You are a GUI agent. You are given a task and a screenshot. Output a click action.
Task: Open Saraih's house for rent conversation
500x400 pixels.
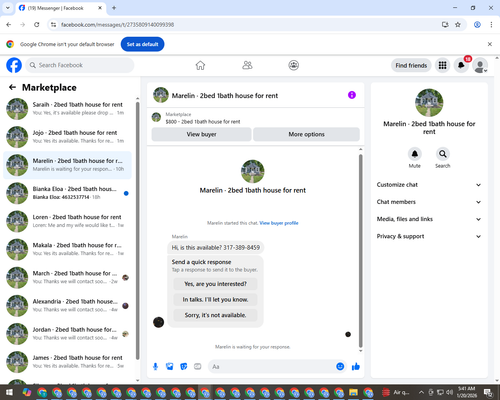pos(67,109)
